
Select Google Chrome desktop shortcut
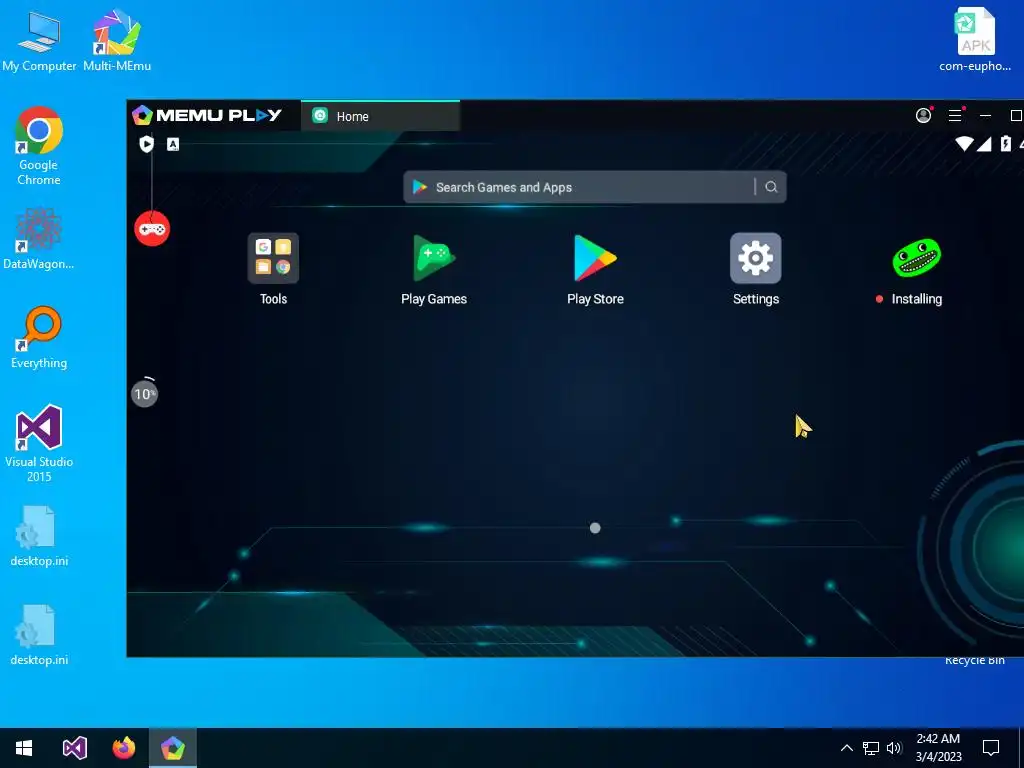[39, 146]
